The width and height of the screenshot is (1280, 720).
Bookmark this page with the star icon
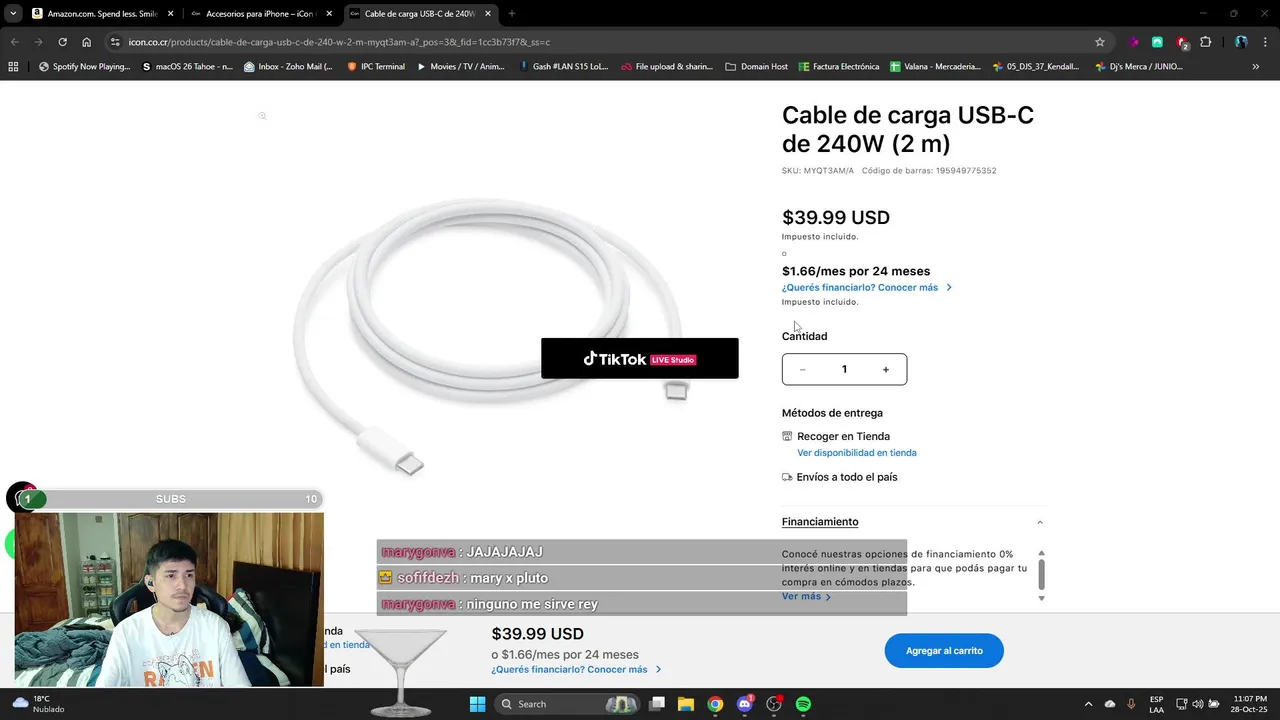[x=1100, y=42]
